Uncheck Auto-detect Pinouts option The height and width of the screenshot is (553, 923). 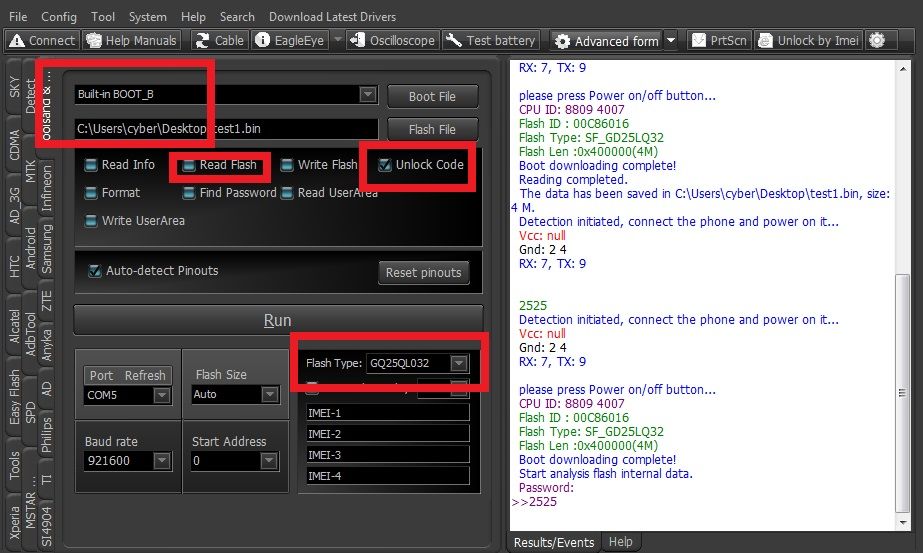(x=95, y=271)
